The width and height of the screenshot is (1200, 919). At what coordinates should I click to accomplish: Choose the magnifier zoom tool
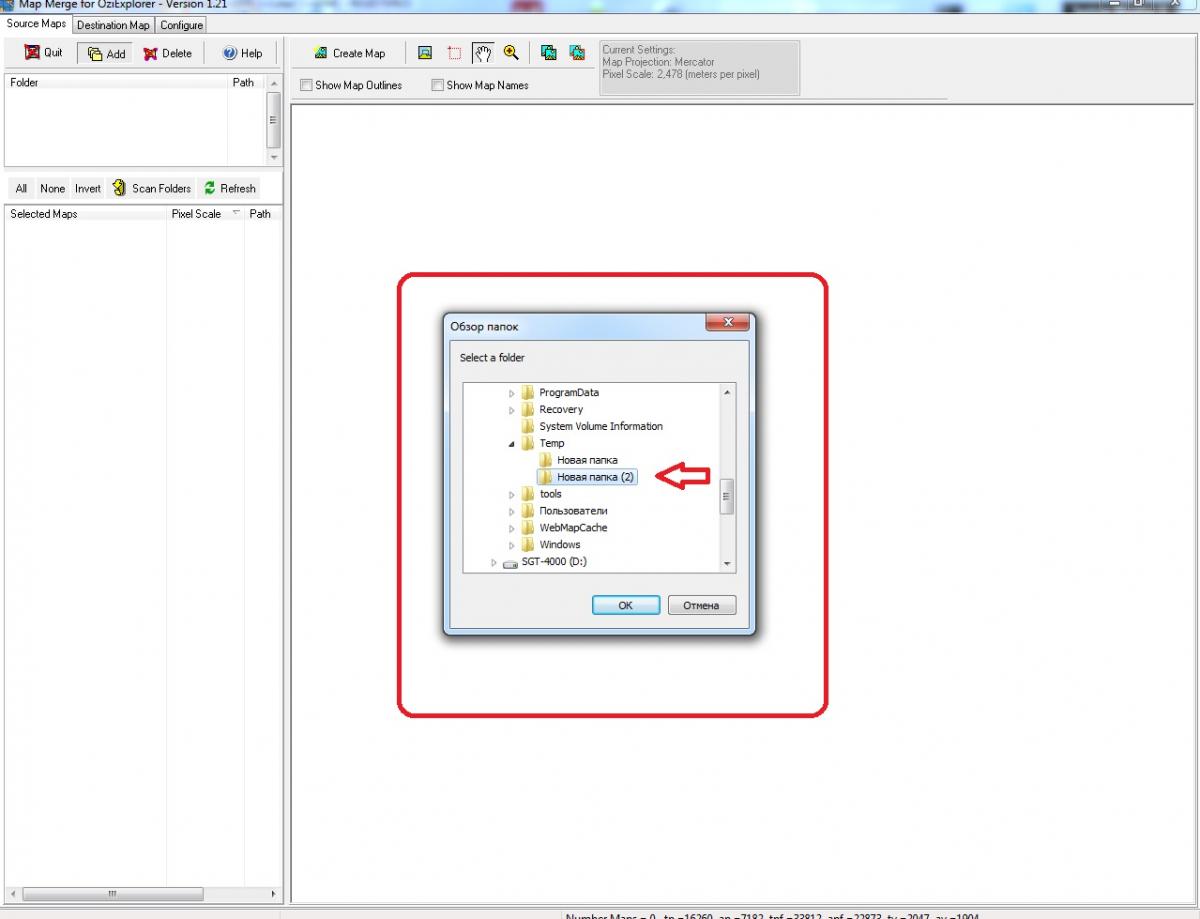click(511, 53)
